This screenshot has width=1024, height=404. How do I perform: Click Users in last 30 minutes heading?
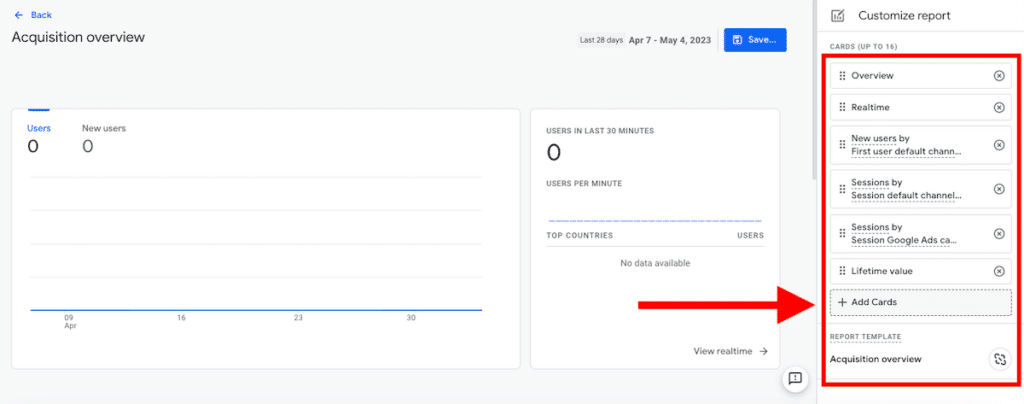(600, 131)
